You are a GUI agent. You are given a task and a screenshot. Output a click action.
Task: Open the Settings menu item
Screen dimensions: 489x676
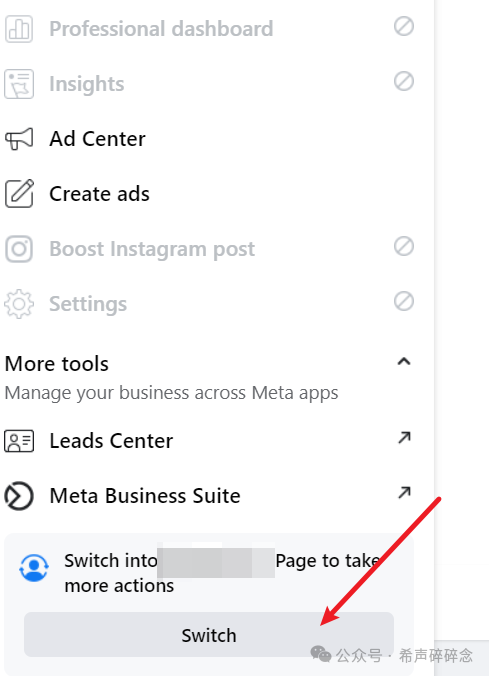coord(88,304)
